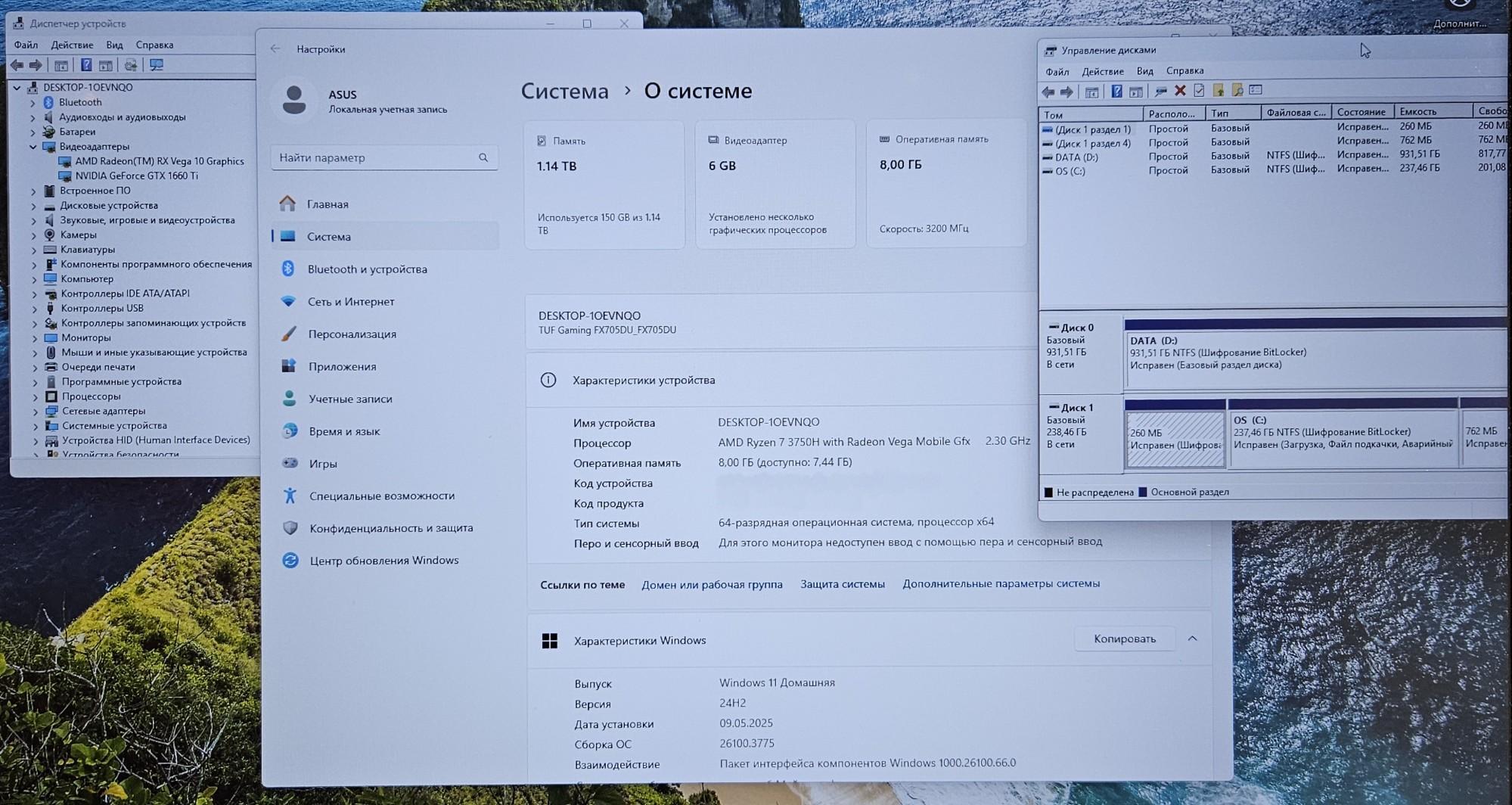Expand the Камеры node
Screen dimensions: 1512x805
[x=33, y=235]
